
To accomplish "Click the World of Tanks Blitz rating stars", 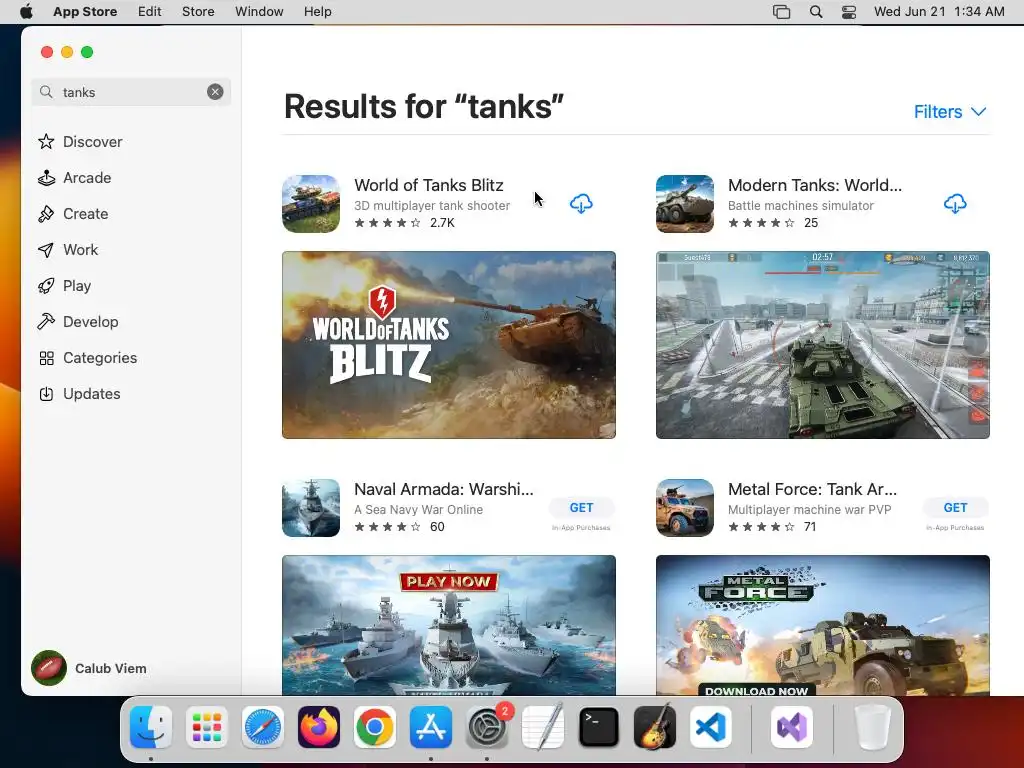I will click(x=387, y=223).
